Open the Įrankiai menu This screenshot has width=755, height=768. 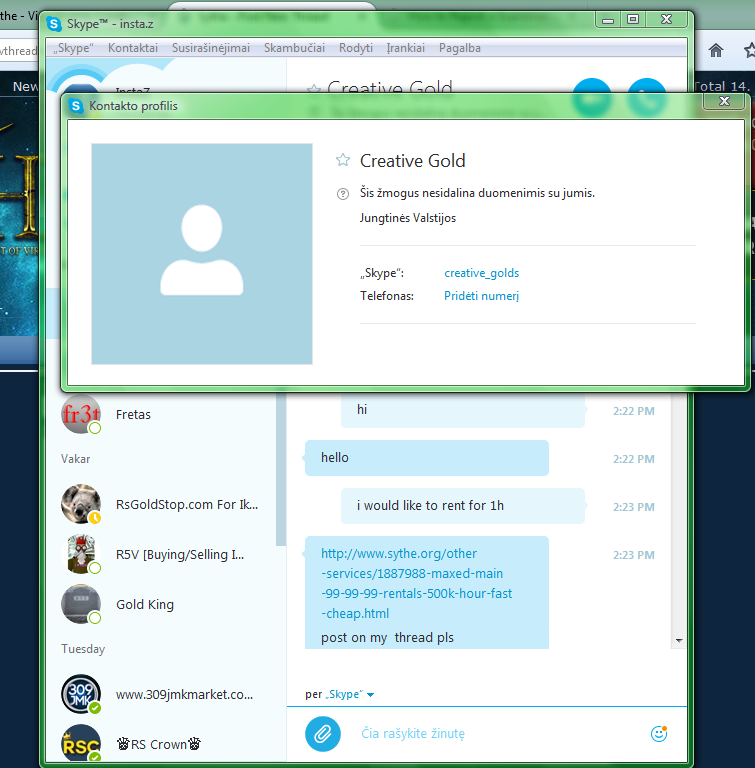click(405, 48)
